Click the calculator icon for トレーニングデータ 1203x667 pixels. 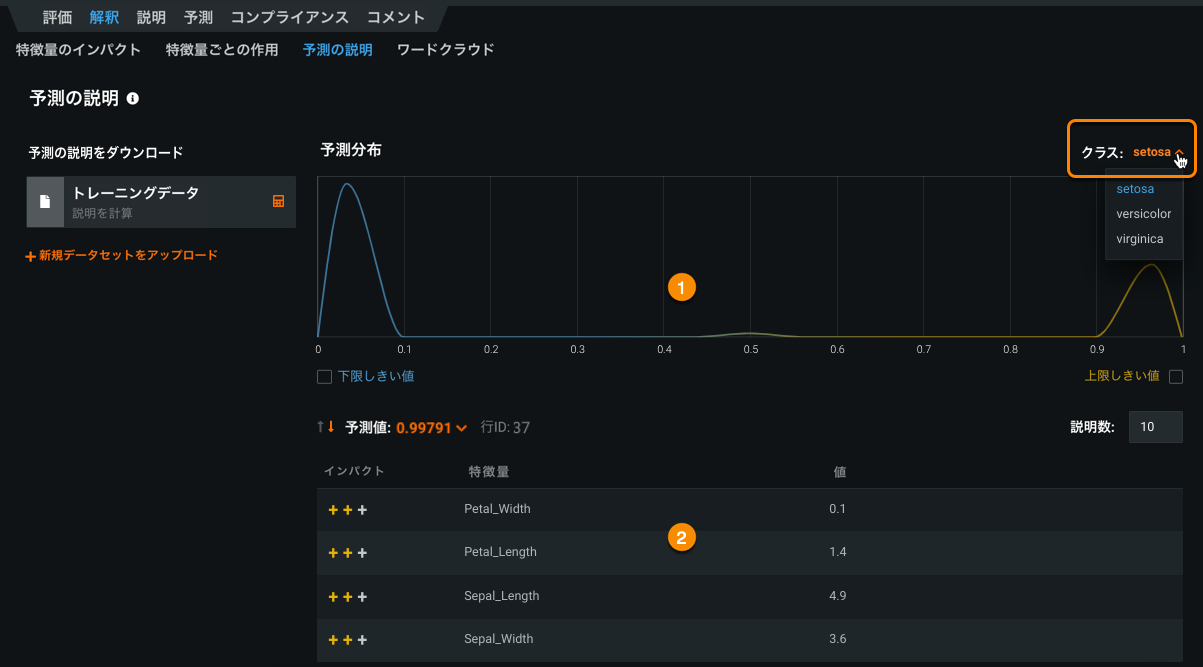(279, 201)
